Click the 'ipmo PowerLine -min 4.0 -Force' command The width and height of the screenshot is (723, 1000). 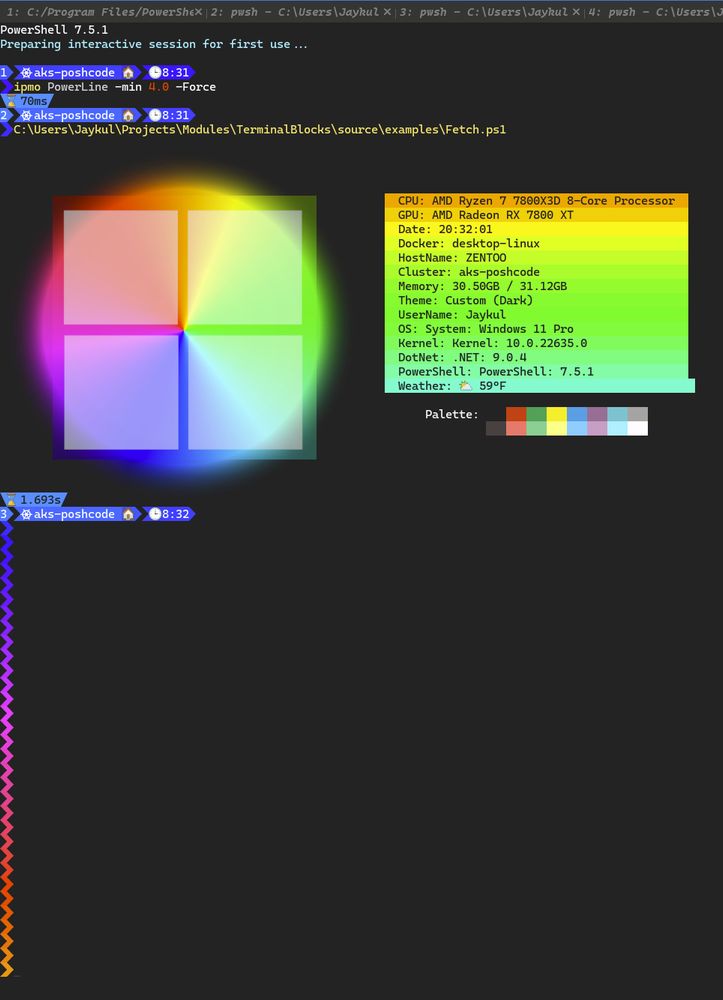pos(115,87)
